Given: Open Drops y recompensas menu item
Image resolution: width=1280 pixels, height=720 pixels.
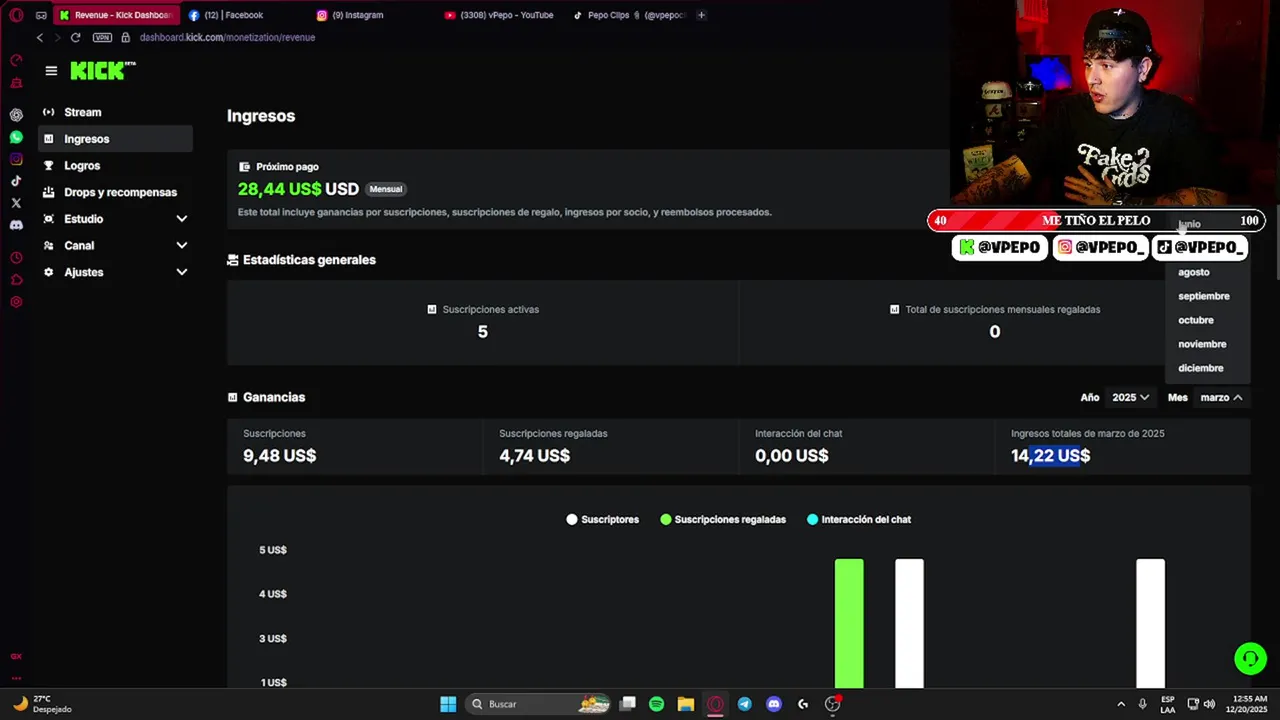Looking at the screenshot, I should pyautogui.click(x=116, y=192).
